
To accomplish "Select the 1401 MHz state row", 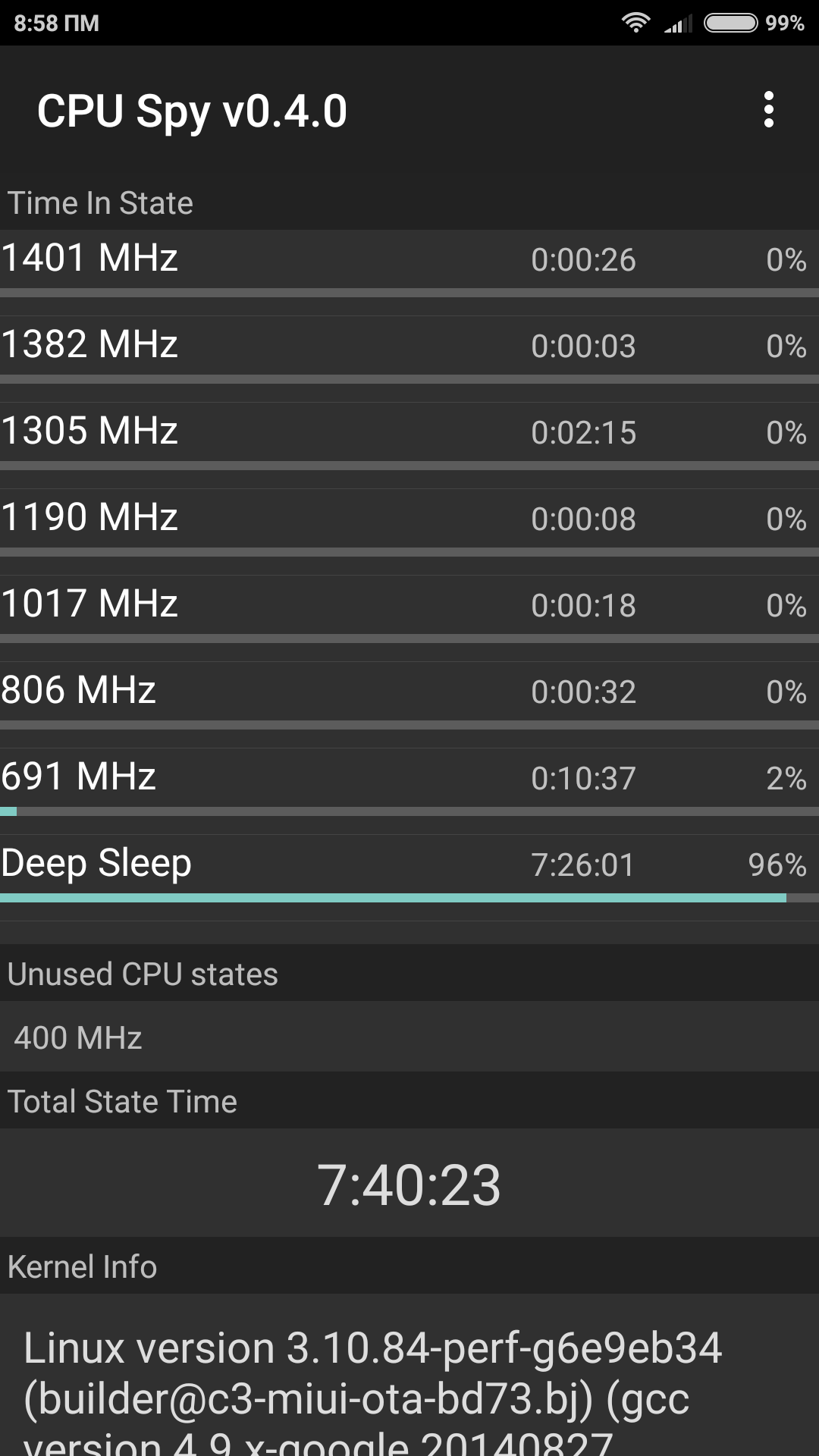I will click(x=409, y=259).
